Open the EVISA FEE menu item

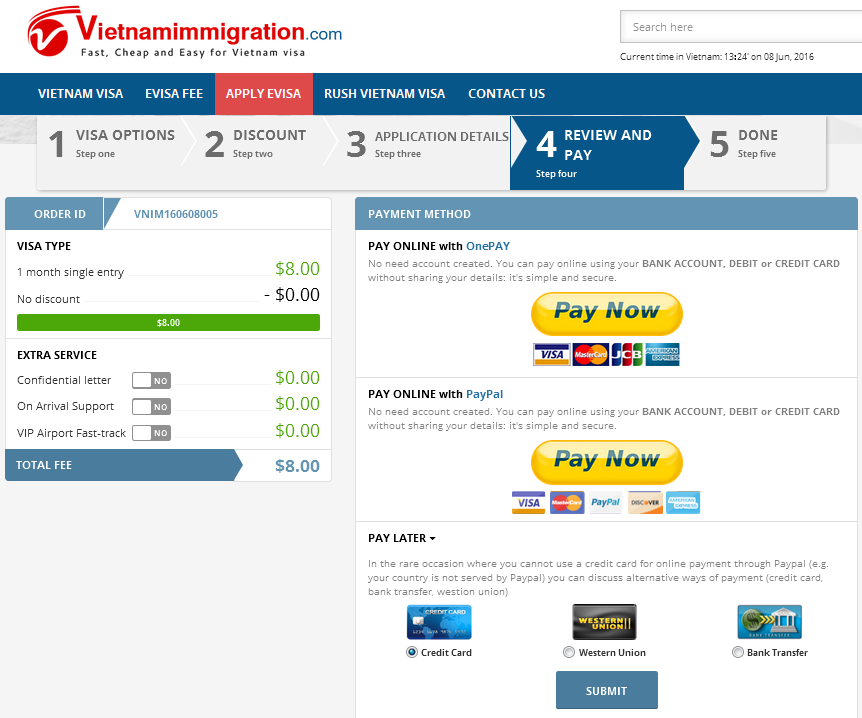174,94
